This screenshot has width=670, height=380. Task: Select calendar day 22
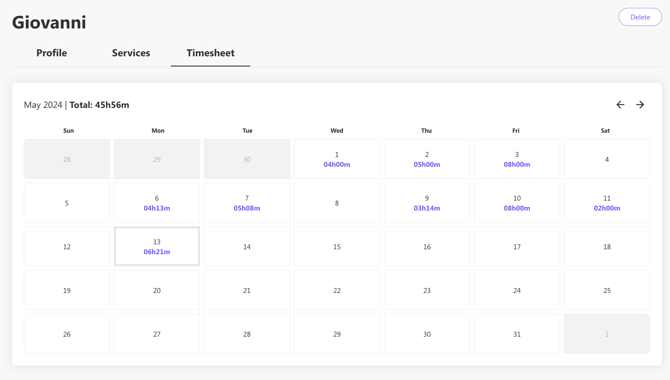(337, 290)
